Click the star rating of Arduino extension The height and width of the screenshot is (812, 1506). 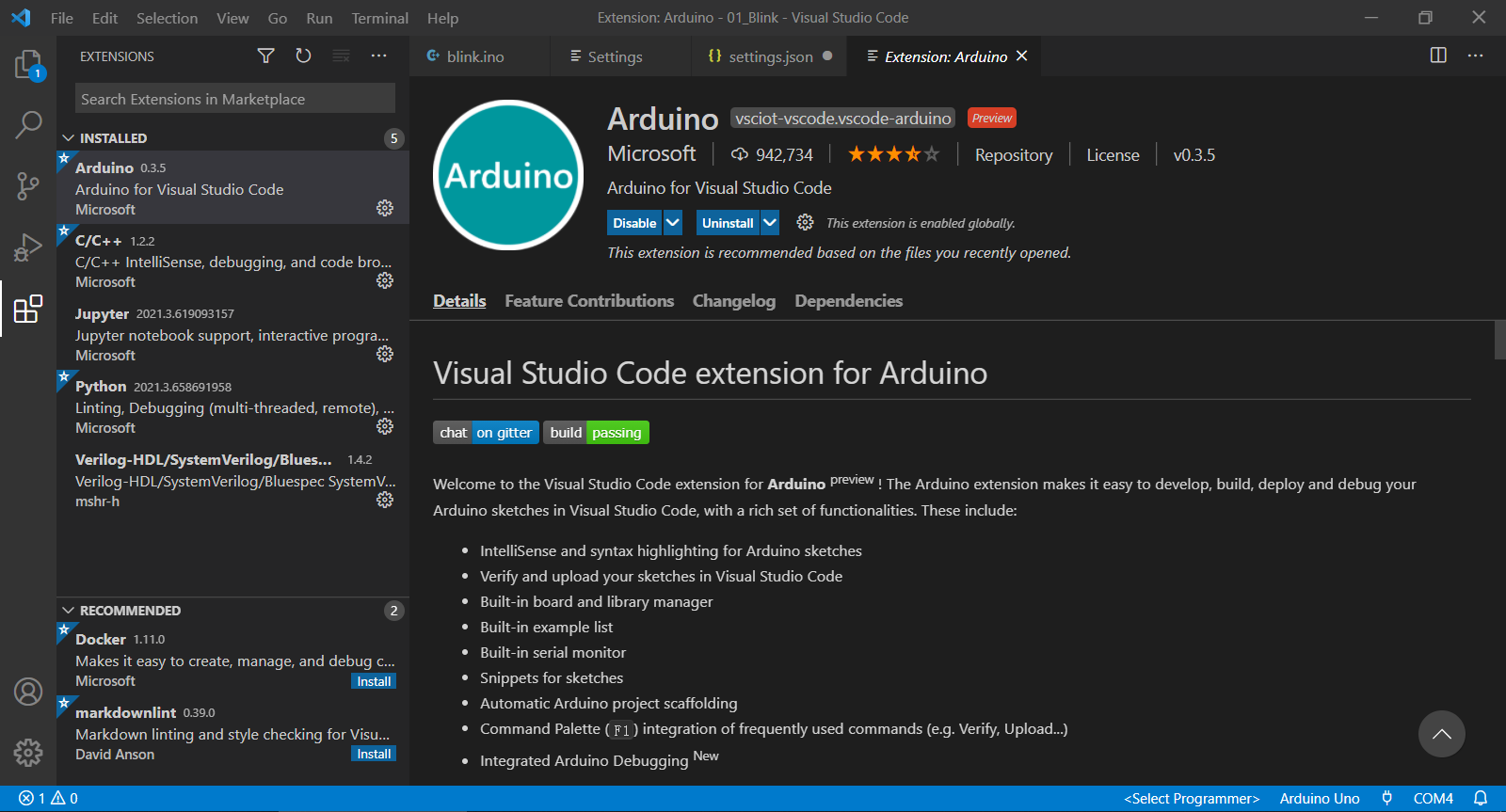pos(893,154)
